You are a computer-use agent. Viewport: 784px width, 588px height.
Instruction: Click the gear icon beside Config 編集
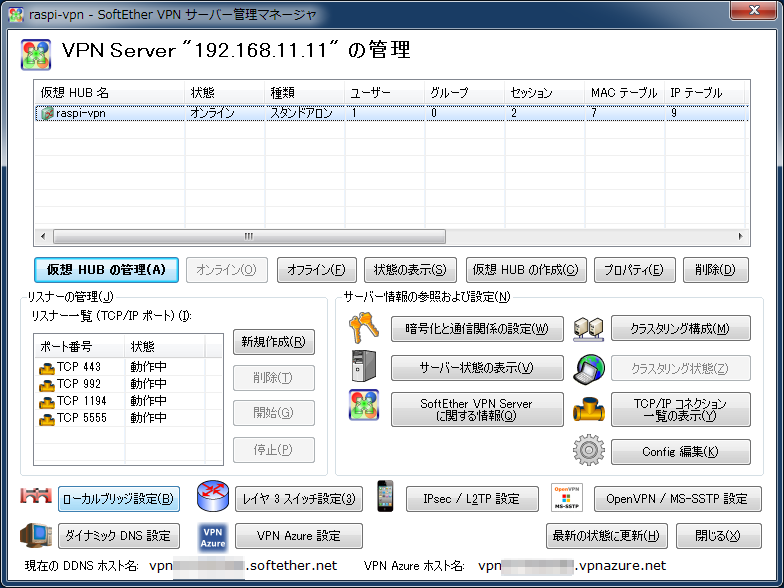click(588, 450)
